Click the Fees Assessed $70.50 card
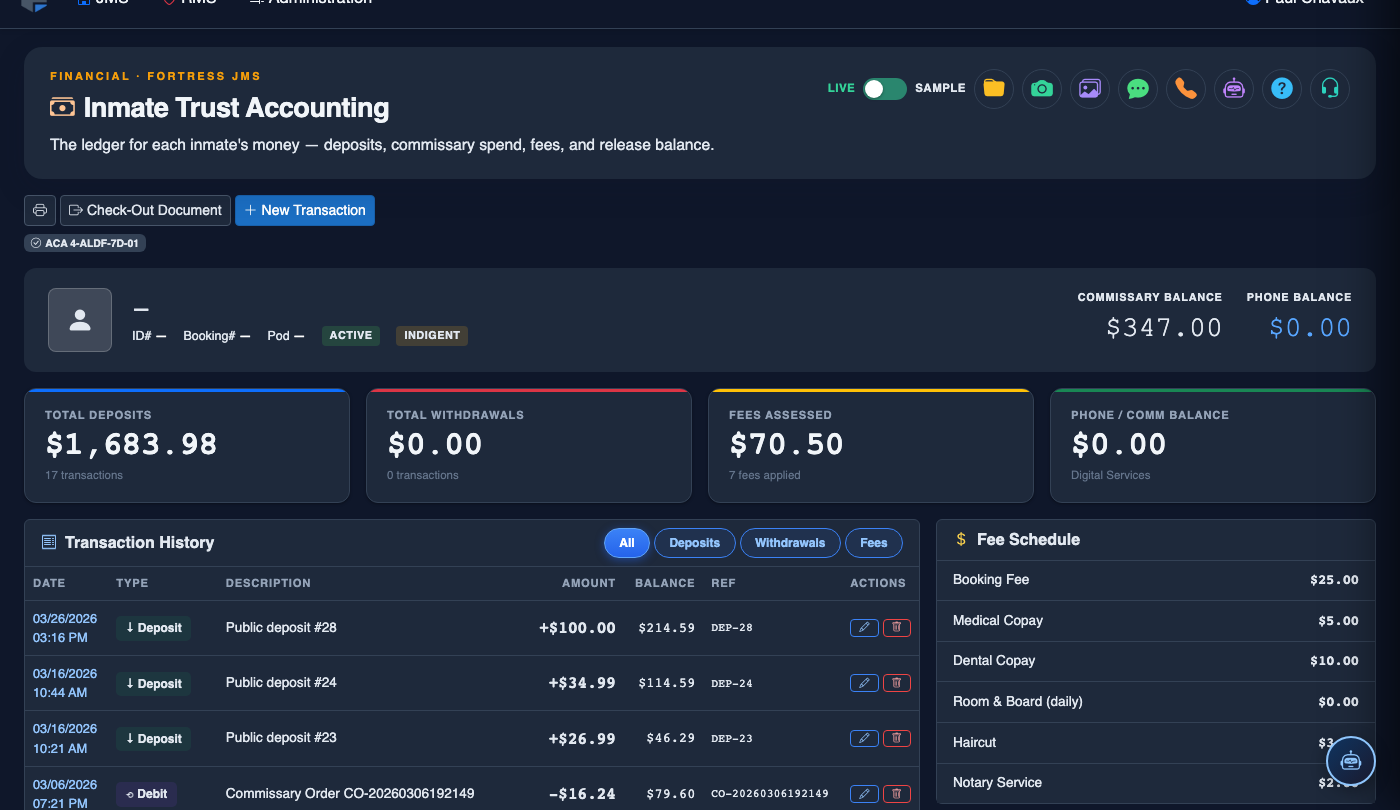1400x810 pixels. (871, 445)
